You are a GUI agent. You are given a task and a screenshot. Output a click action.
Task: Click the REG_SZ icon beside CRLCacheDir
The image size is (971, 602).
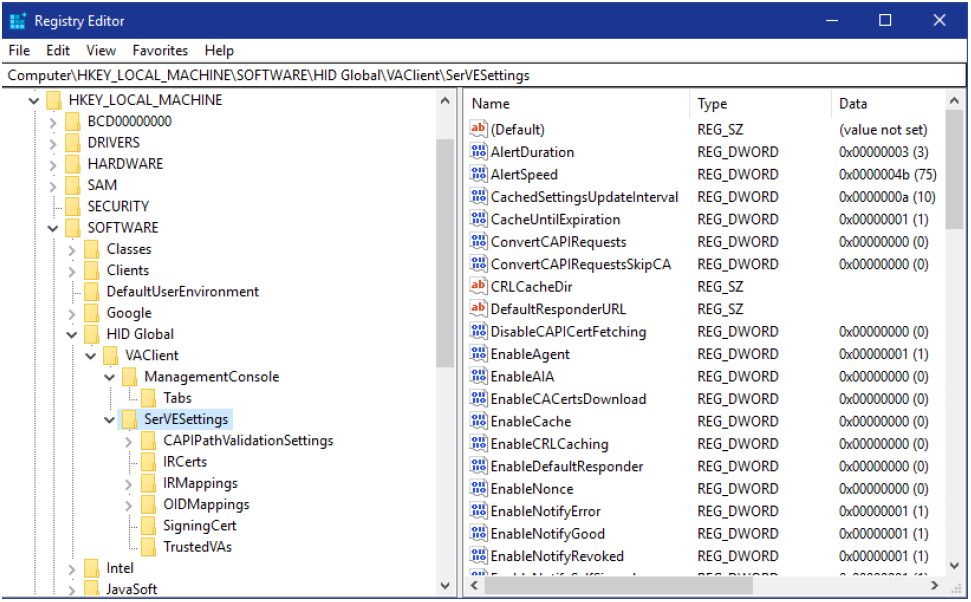click(478, 286)
